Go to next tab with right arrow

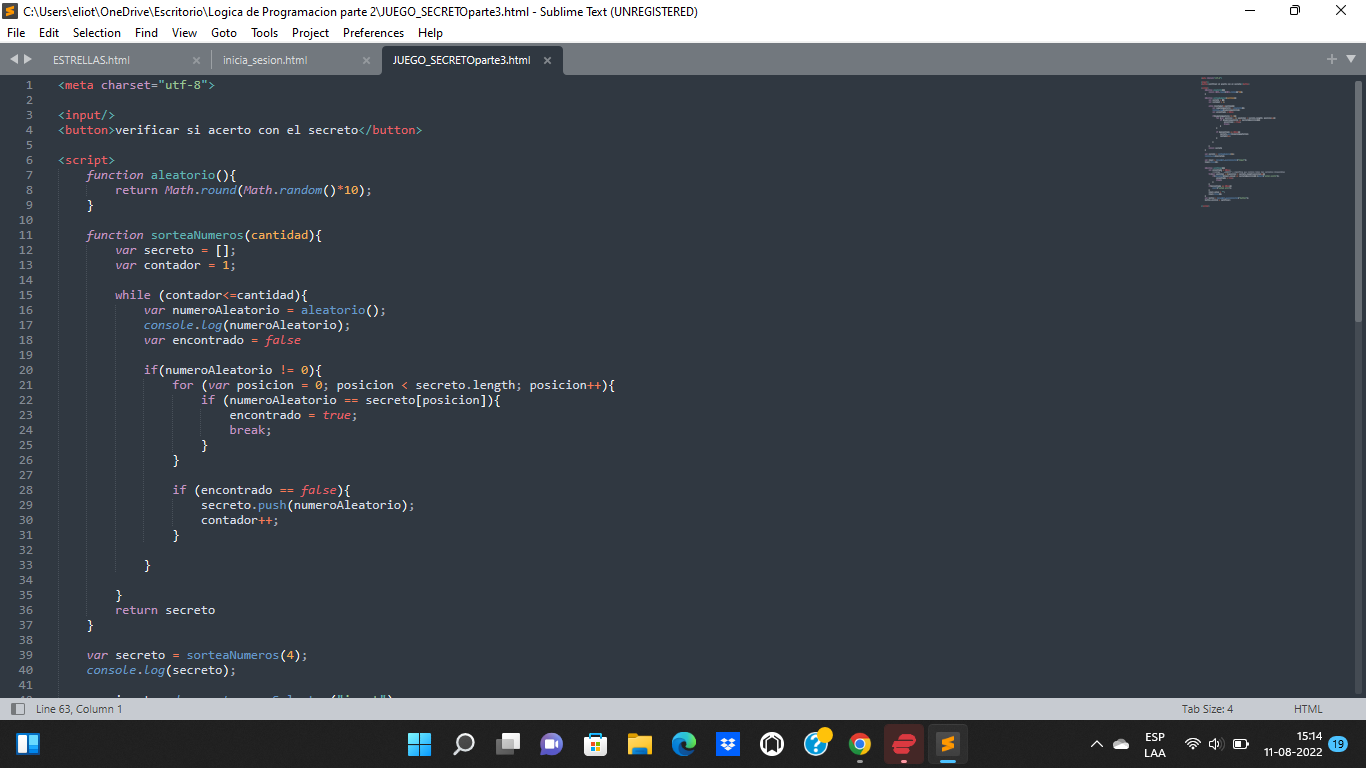[x=28, y=60]
